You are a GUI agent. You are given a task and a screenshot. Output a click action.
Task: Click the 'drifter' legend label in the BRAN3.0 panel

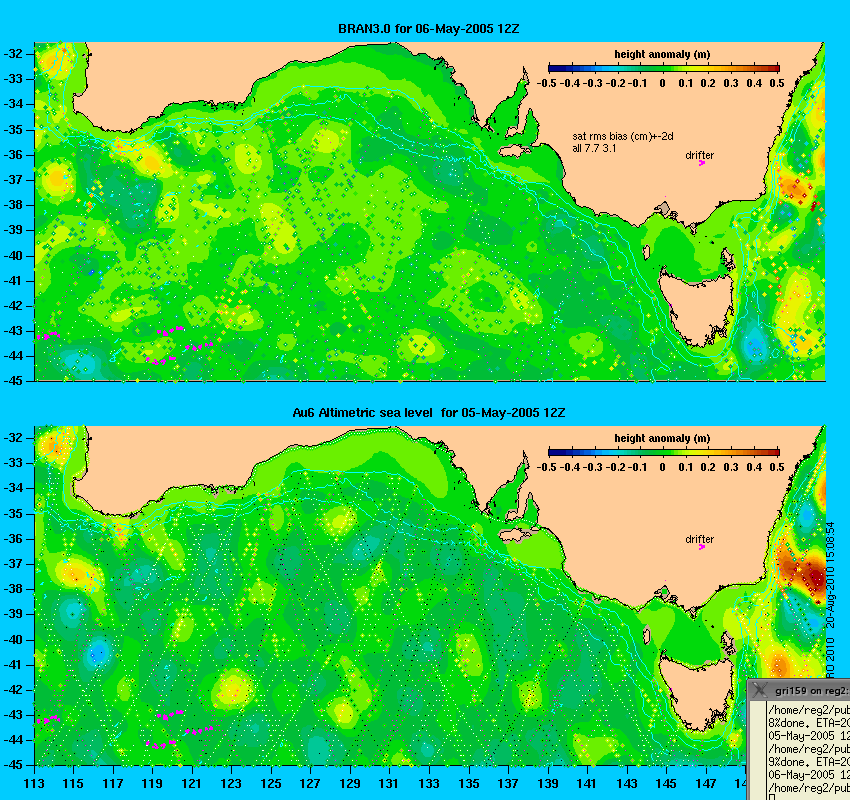699,155
